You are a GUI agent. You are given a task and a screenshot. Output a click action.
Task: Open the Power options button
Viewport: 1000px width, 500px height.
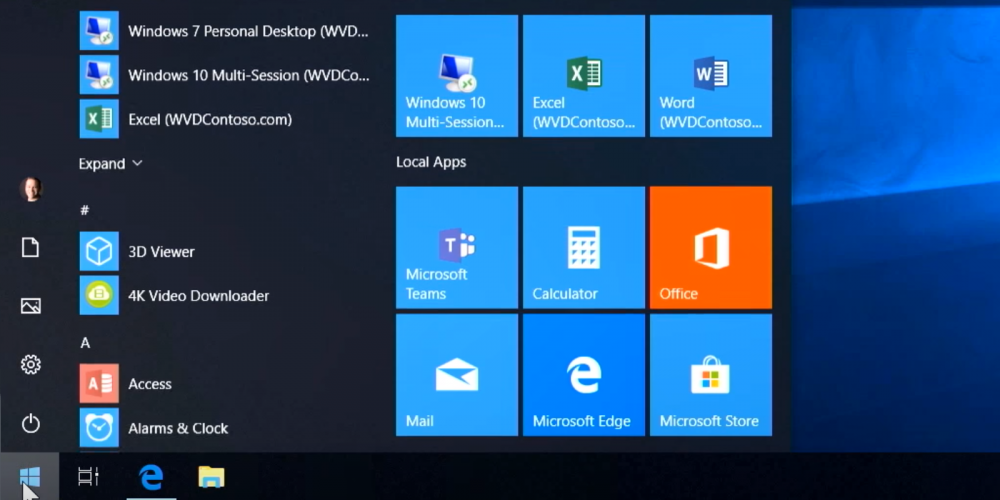click(31, 423)
